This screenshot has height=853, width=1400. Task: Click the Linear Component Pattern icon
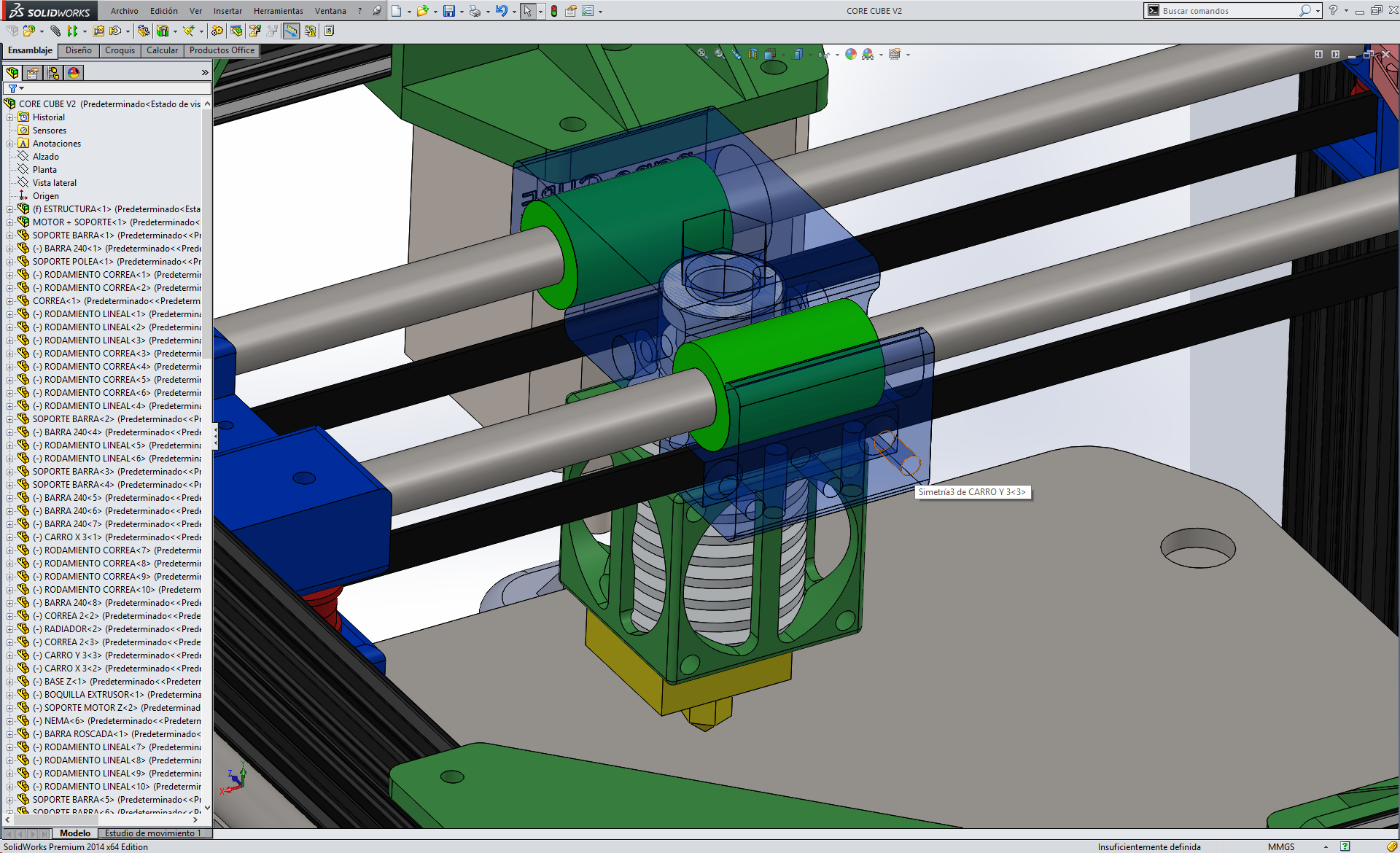[x=72, y=31]
